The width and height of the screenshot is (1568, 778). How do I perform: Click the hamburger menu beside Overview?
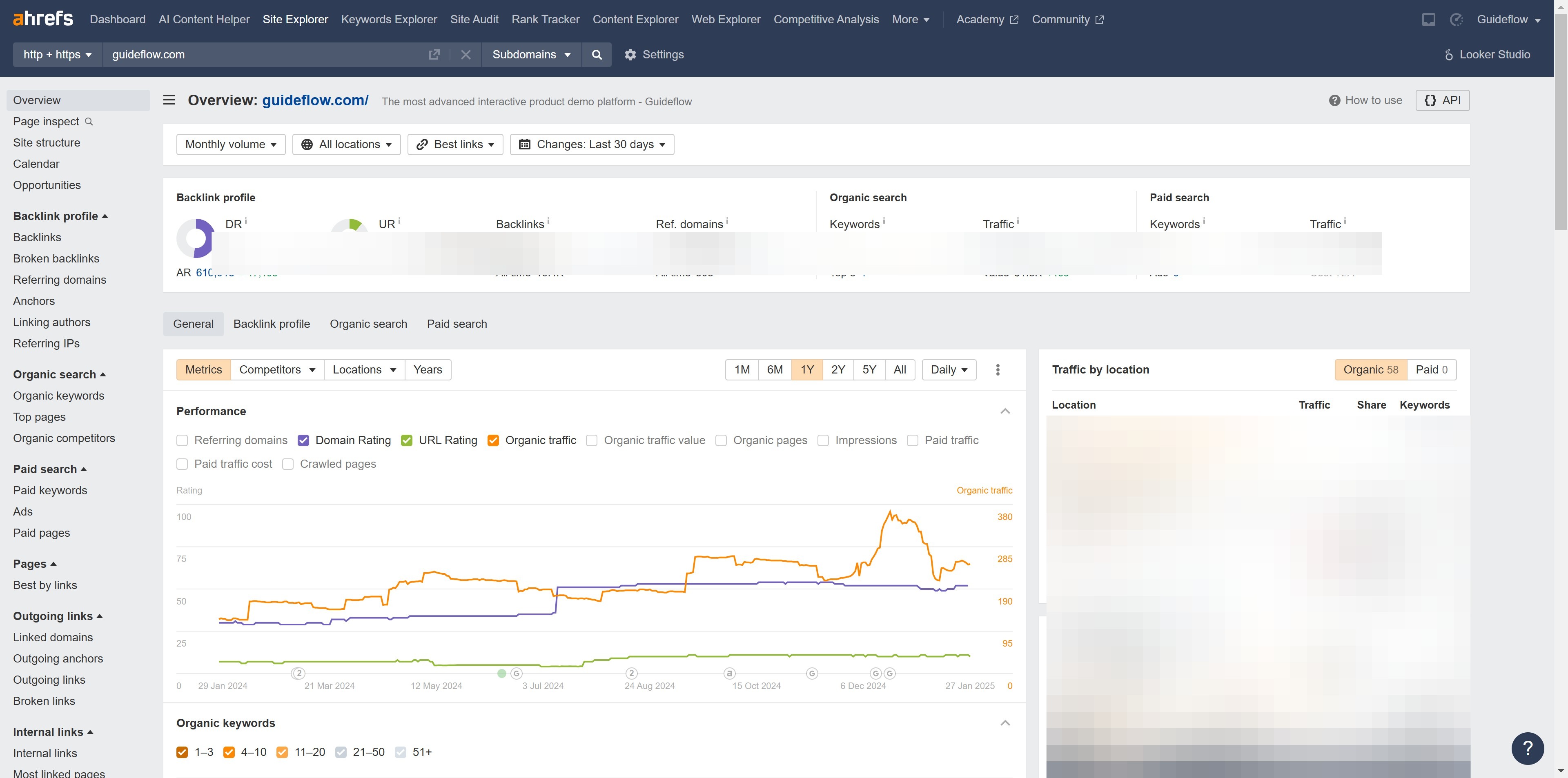click(169, 100)
